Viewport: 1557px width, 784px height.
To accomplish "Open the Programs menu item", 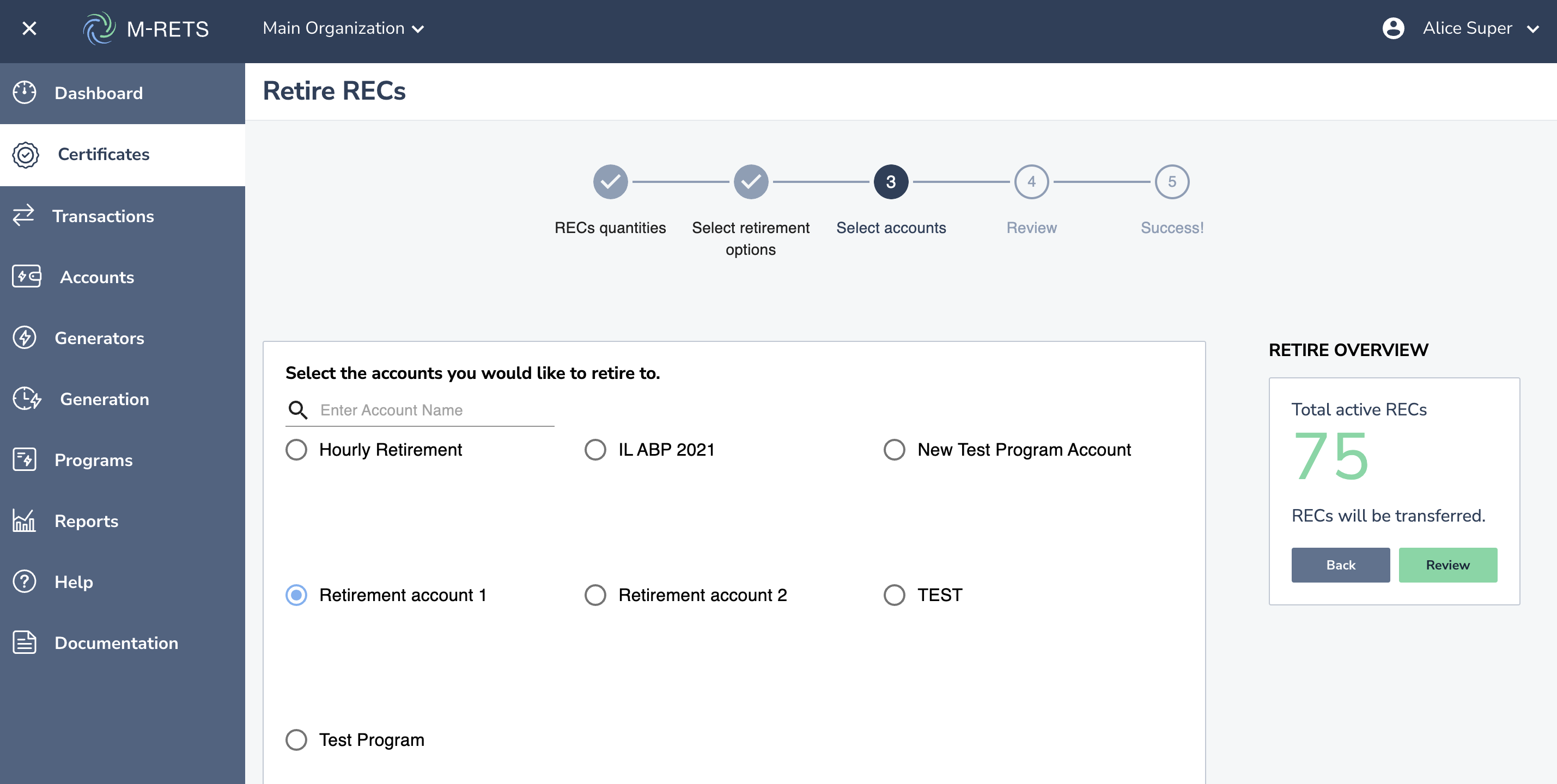I will [93, 460].
